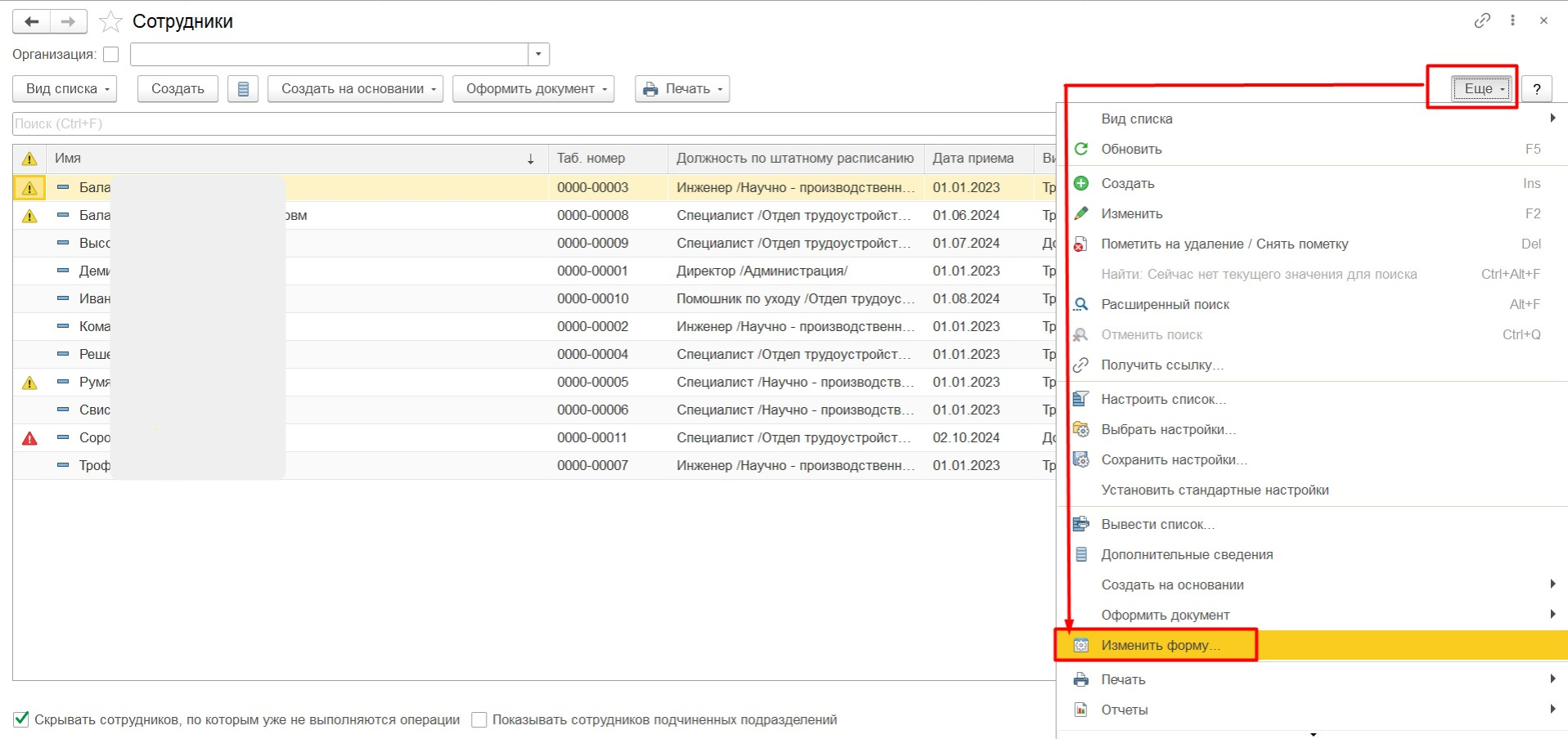Click the Поиск (Ctrl+F) search field
Image resolution: width=1568 pixels, height=739 pixels.
[534, 124]
